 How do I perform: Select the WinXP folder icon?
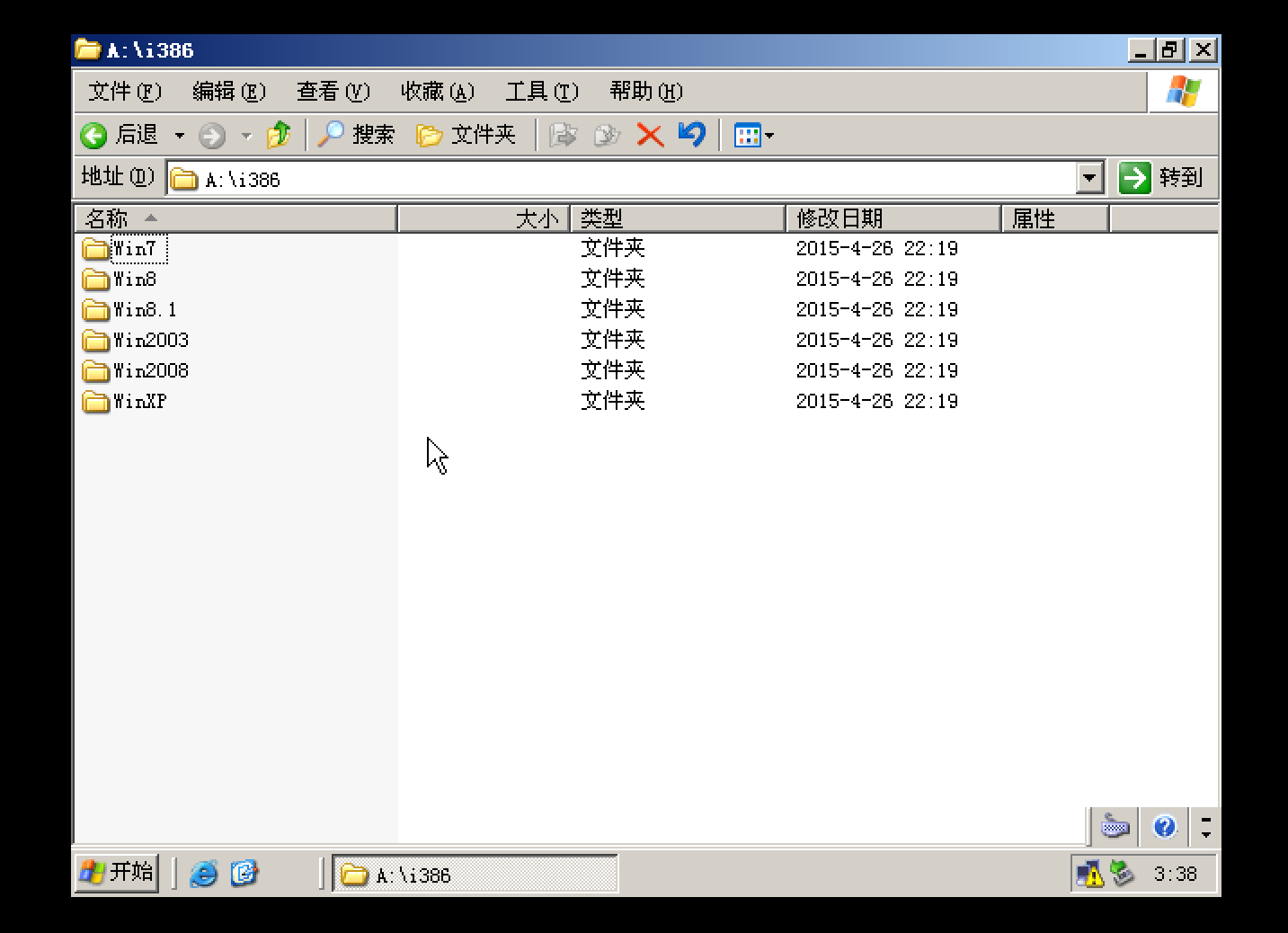click(95, 401)
